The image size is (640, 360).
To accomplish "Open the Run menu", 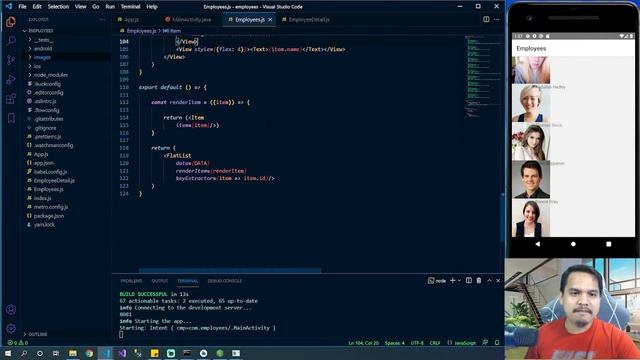I will tap(110, 7).
